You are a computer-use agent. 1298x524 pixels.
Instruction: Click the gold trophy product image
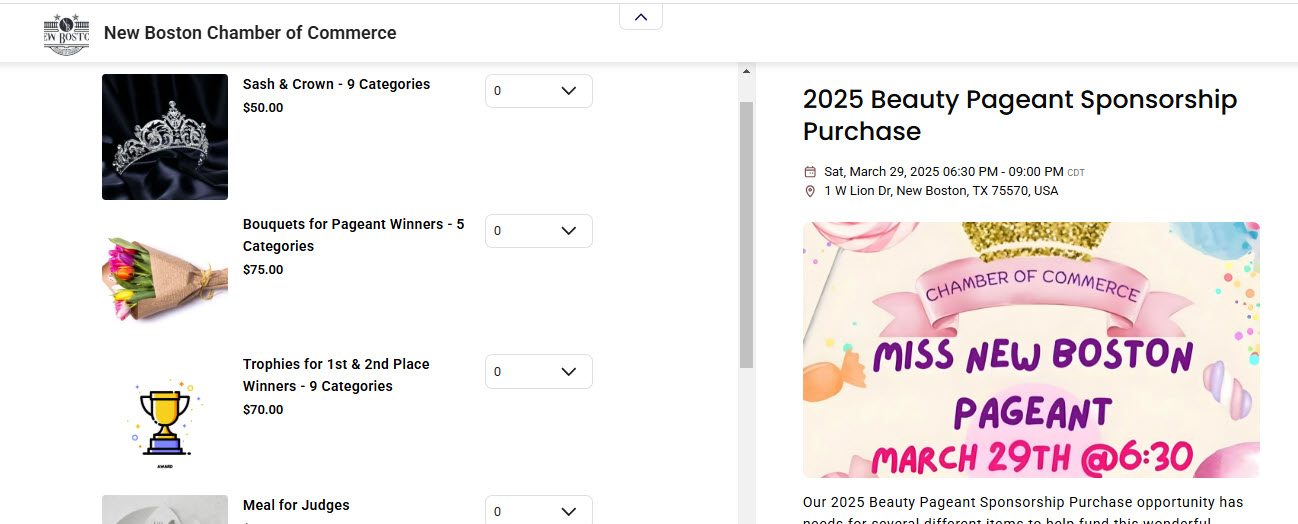pyautogui.click(x=165, y=419)
